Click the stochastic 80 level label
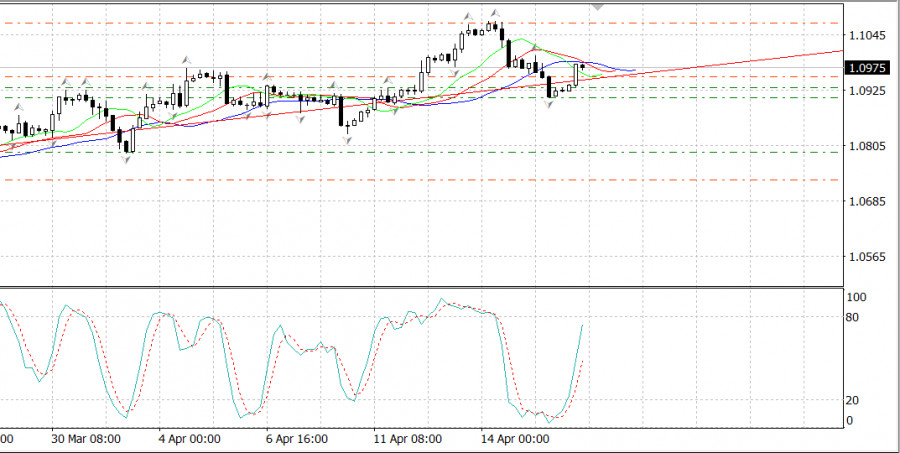This screenshot has height=453, width=900. [x=854, y=318]
